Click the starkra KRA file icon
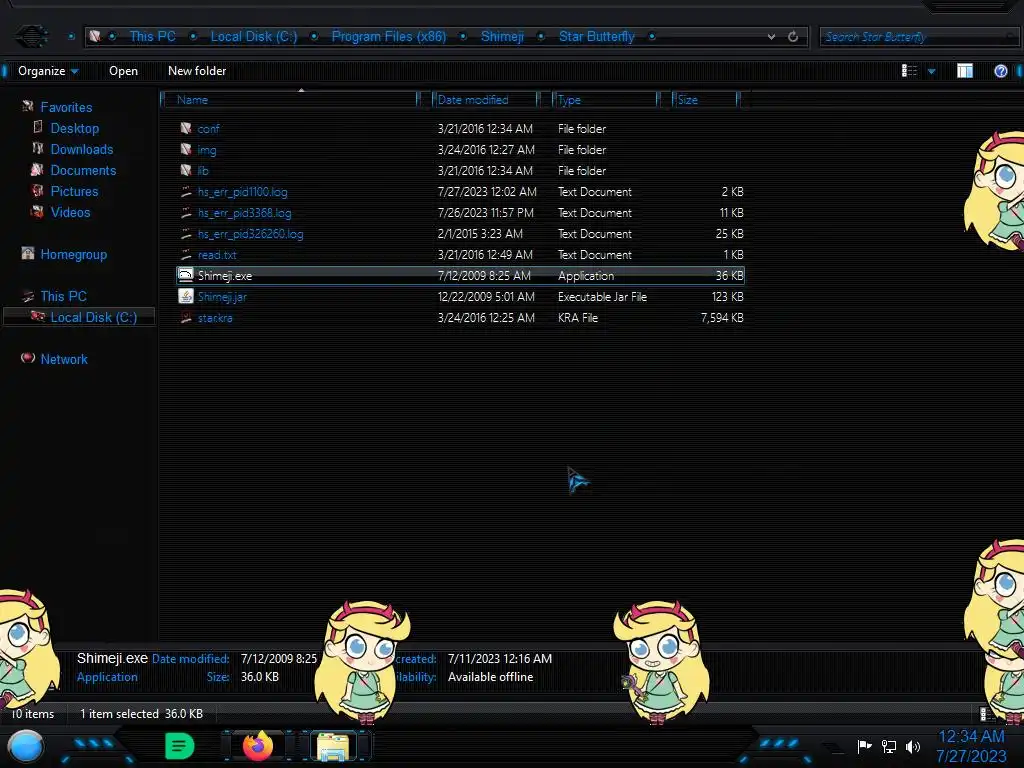Screen dimensions: 1024x768 (186, 317)
